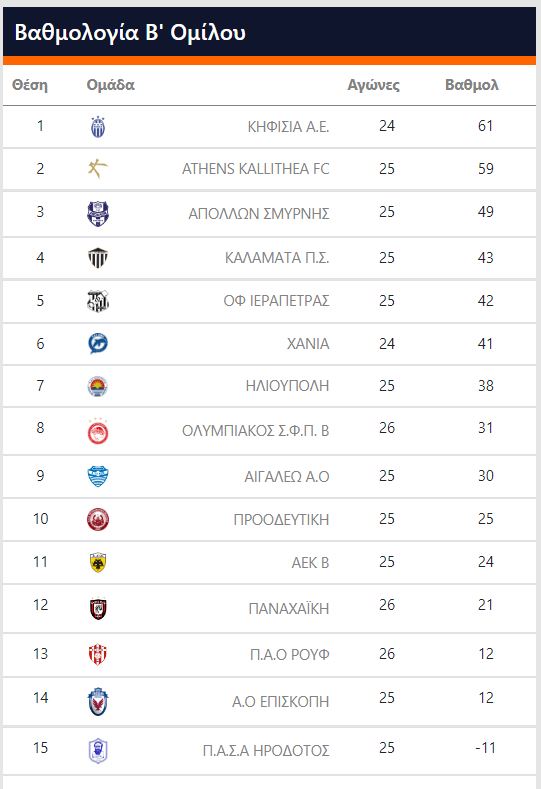Open the ΠΡΟΟΔΕΥΤΙΚΗ team name link
Screen dimensions: 541x789
281,519
